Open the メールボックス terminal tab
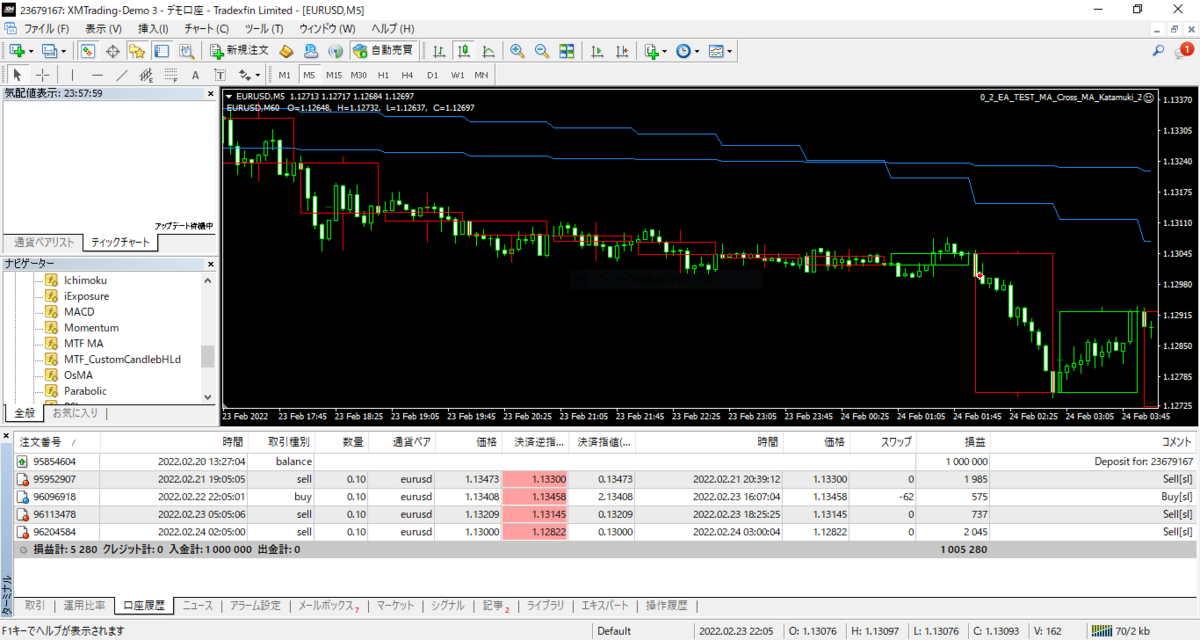The width and height of the screenshot is (1200, 640). (x=329, y=605)
